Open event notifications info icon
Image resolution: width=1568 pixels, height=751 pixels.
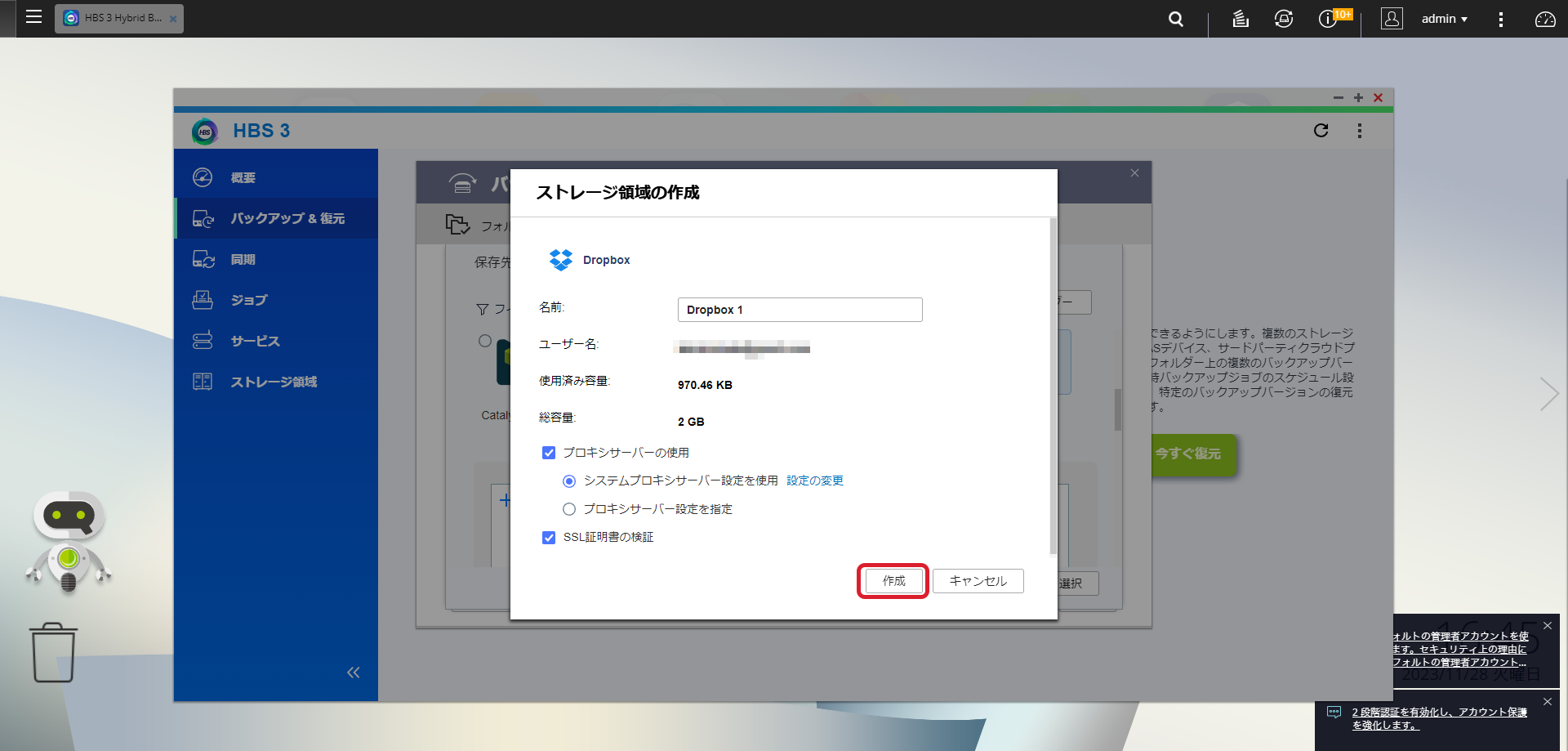1328,19
